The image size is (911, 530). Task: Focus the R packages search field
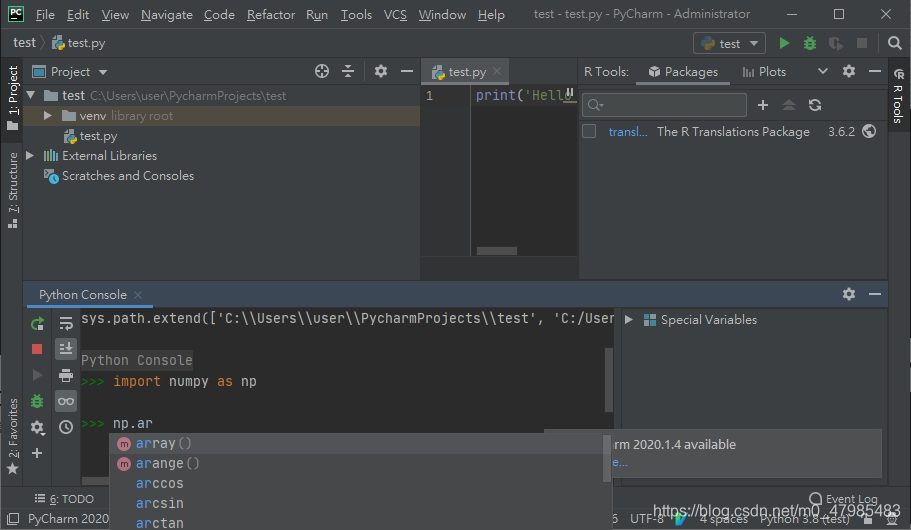[x=664, y=105]
